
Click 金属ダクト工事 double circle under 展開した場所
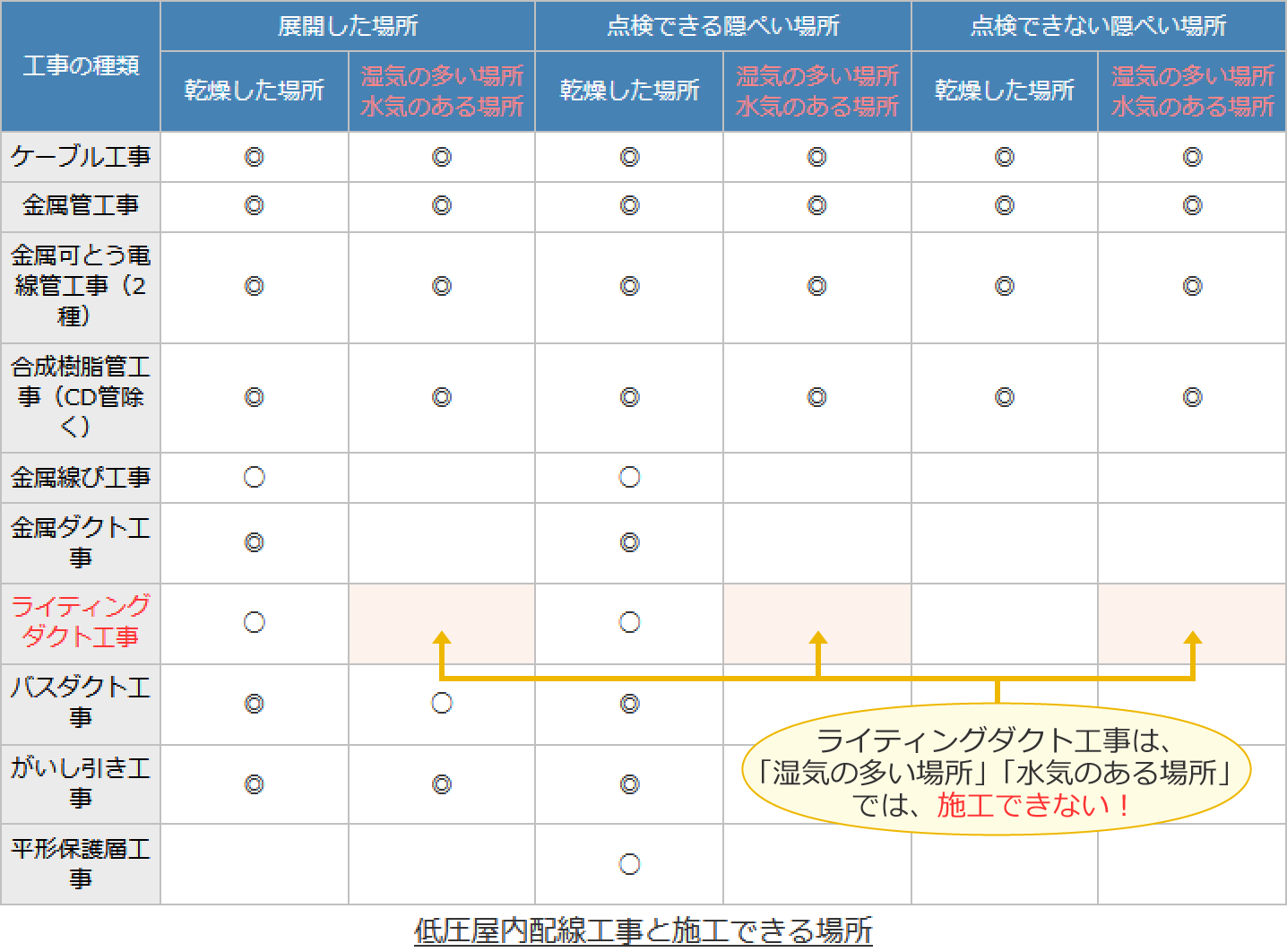click(x=255, y=542)
